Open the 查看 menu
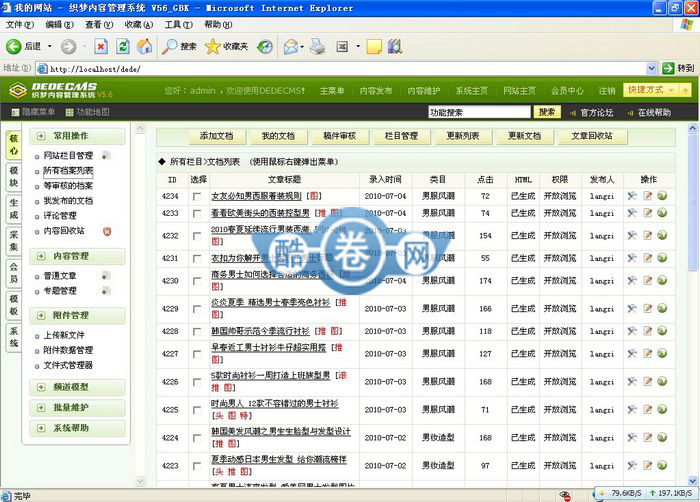This screenshot has width=700, height=502. click(99, 25)
